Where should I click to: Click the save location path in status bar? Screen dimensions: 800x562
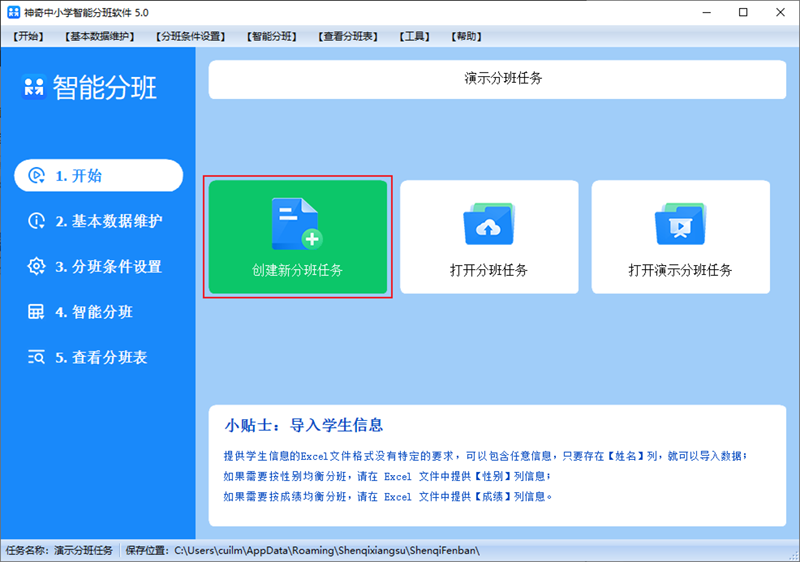[327, 550]
